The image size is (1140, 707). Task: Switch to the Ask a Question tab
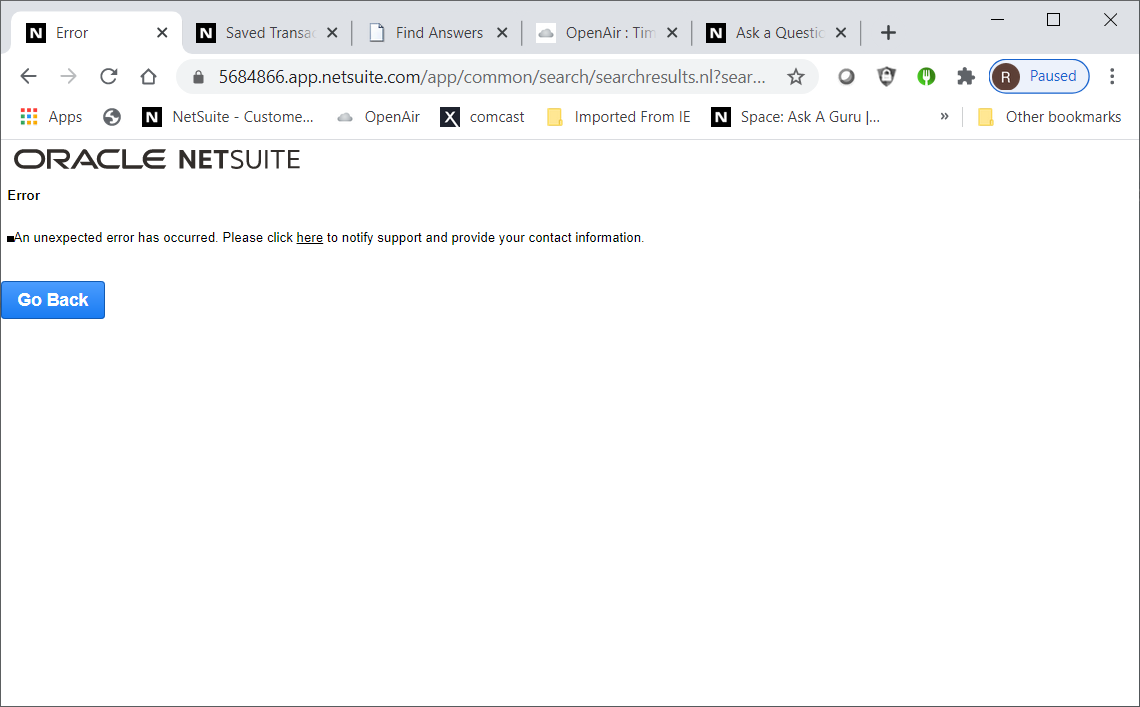pos(776,33)
